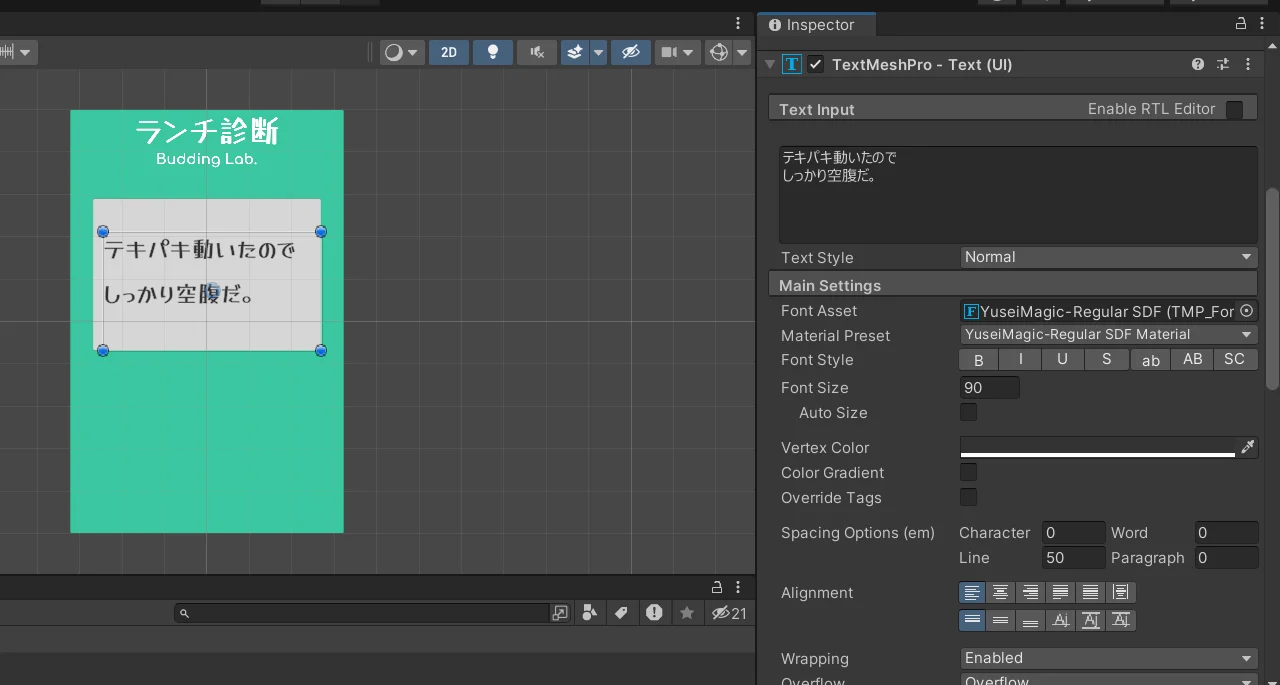
Task: Click inside the Text Input area
Action: (x=1018, y=195)
